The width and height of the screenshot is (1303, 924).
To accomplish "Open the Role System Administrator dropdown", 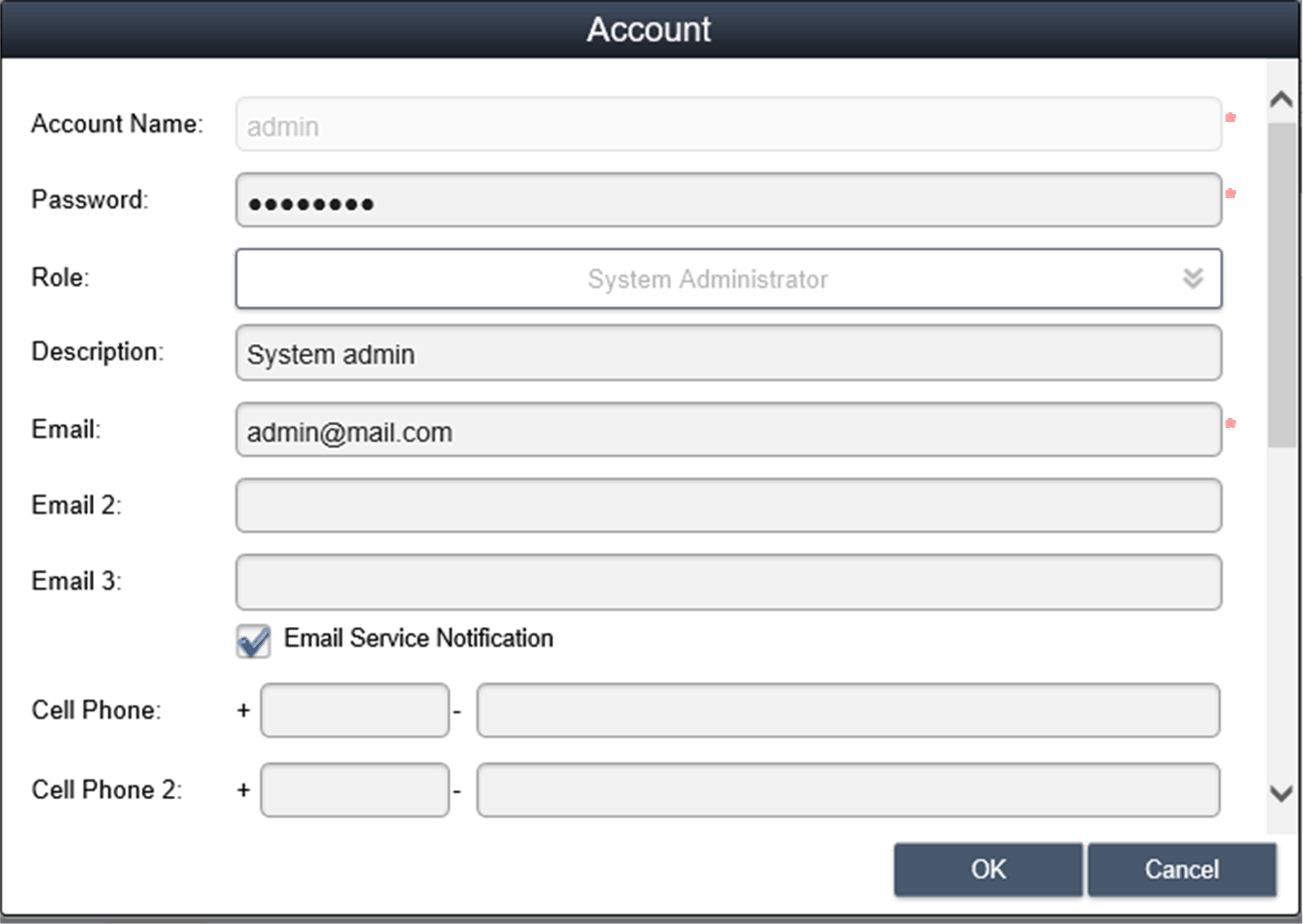I will tap(708, 279).
